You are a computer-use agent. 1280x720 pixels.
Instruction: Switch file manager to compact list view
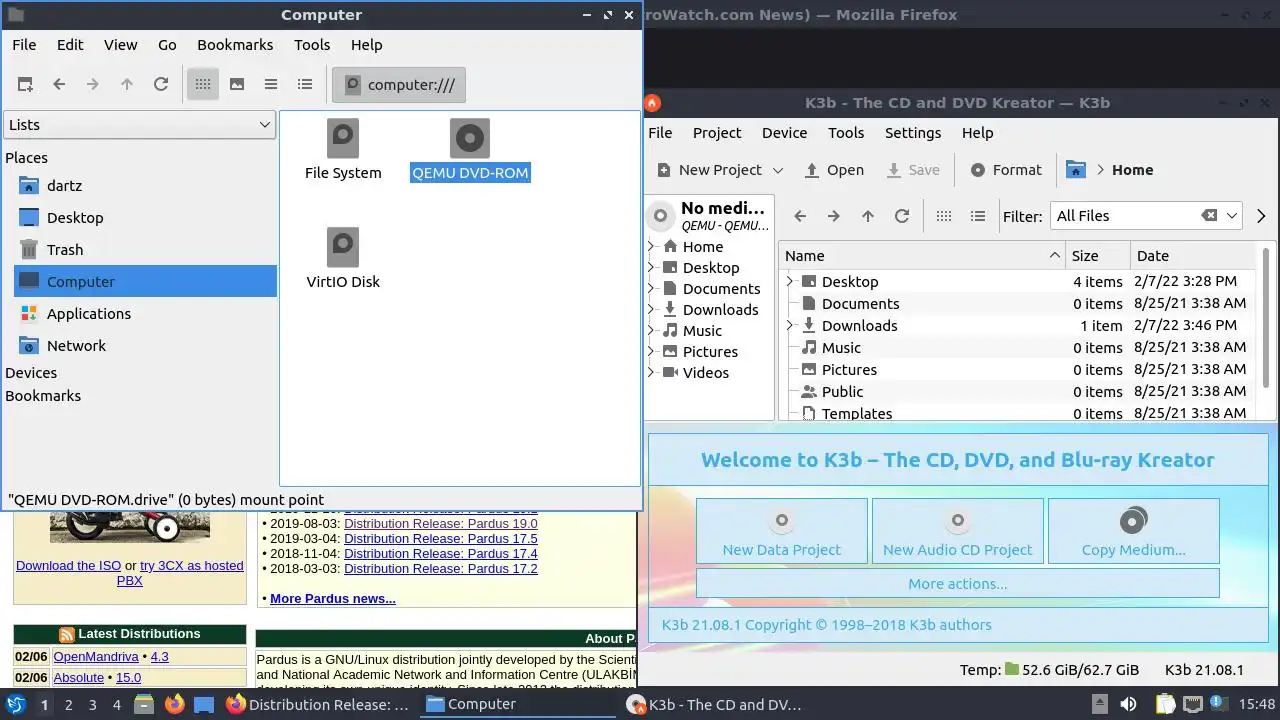tap(271, 85)
